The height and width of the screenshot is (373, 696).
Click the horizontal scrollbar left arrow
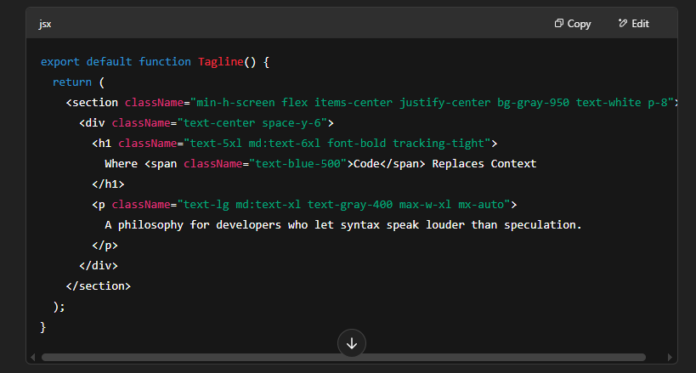pyautogui.click(x=33, y=357)
